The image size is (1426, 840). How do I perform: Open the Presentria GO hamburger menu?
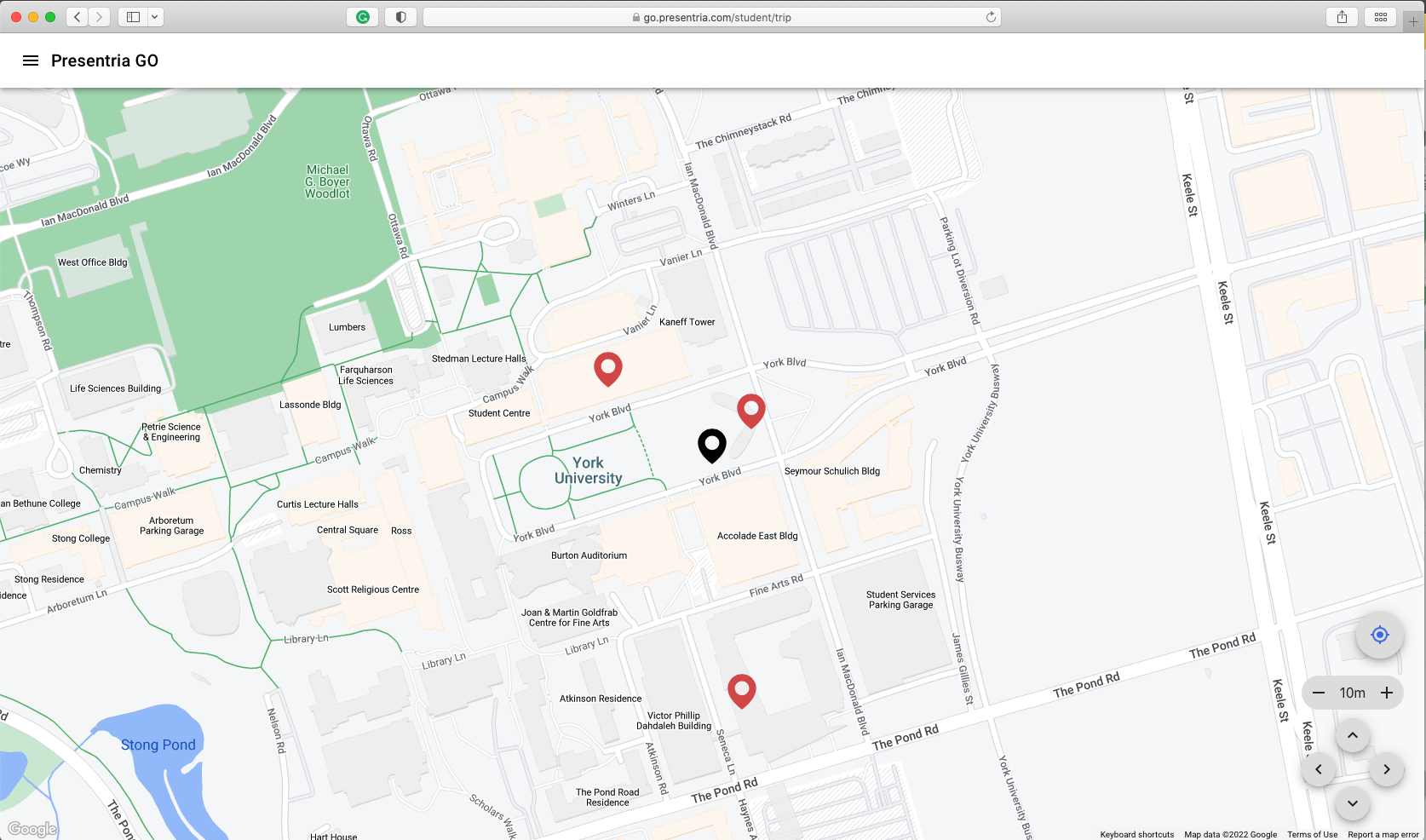click(x=31, y=60)
